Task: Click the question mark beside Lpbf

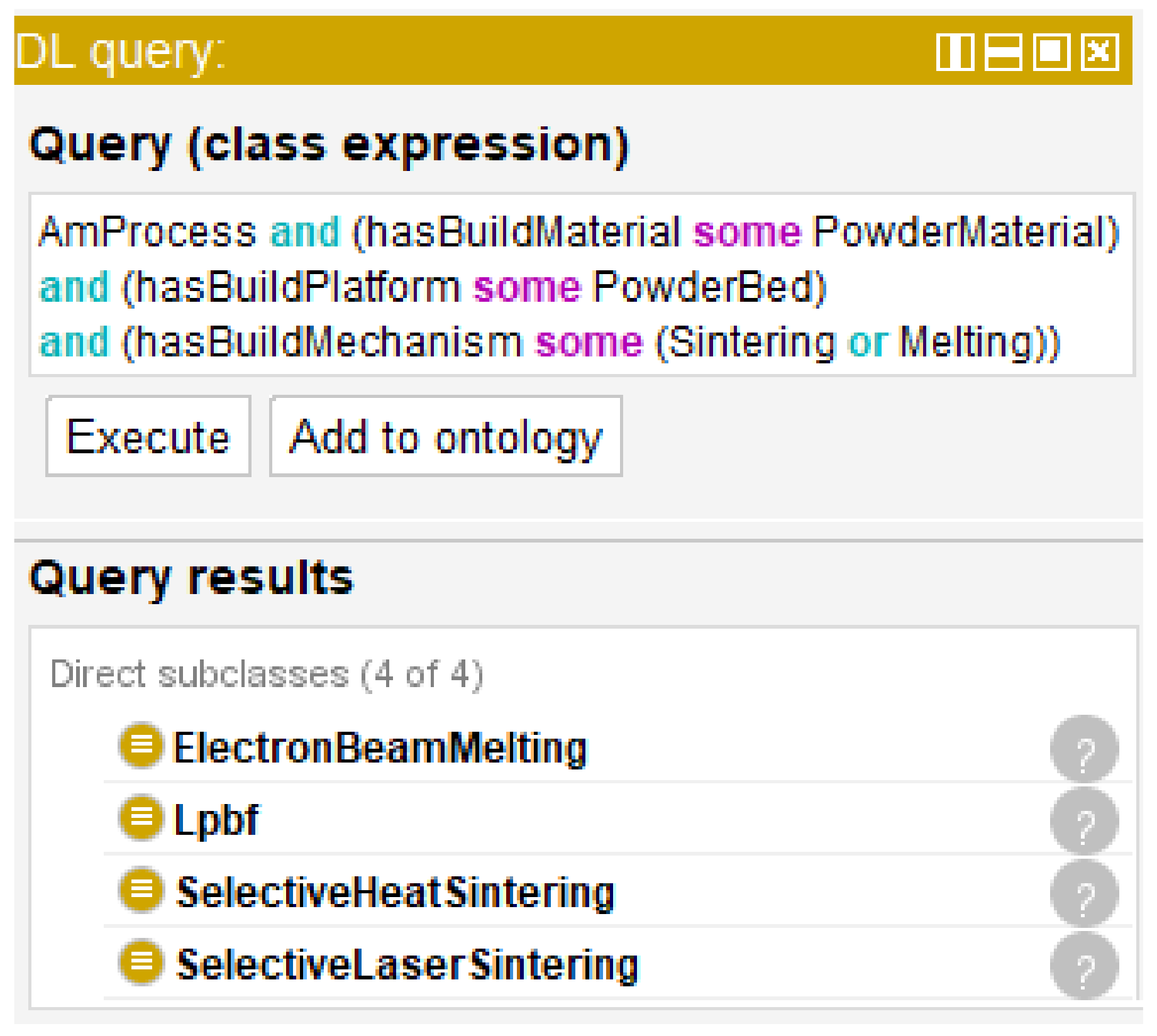Action: tap(1084, 821)
